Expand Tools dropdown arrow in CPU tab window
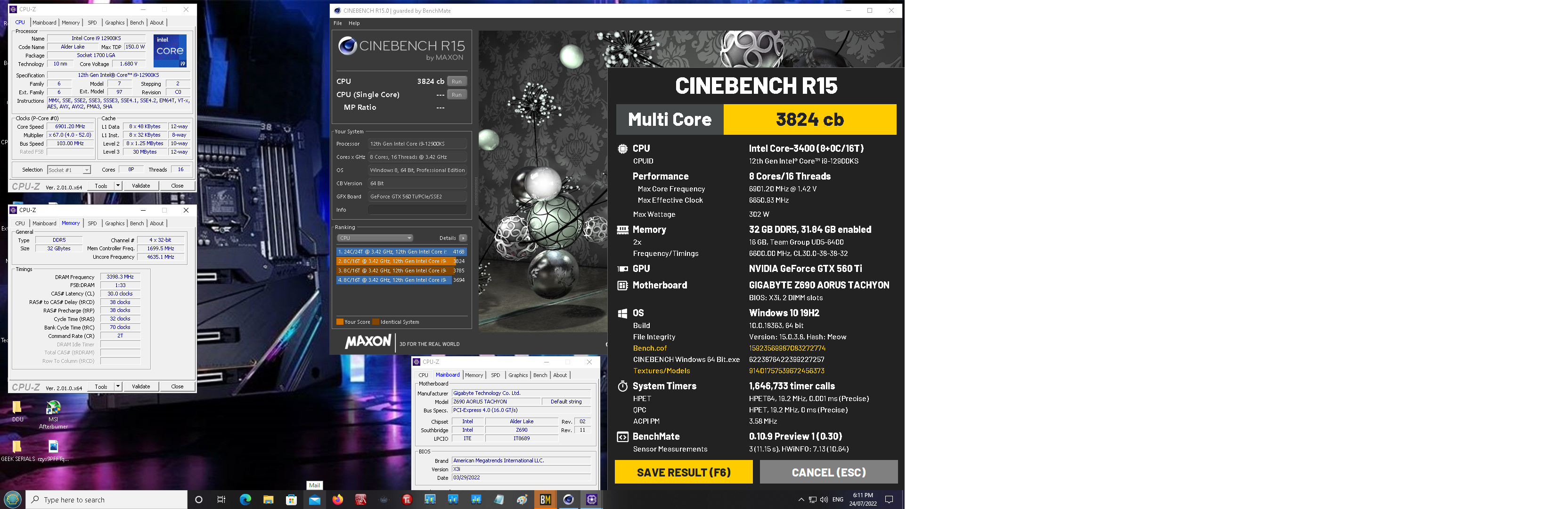The height and width of the screenshot is (509, 1568). [x=118, y=186]
